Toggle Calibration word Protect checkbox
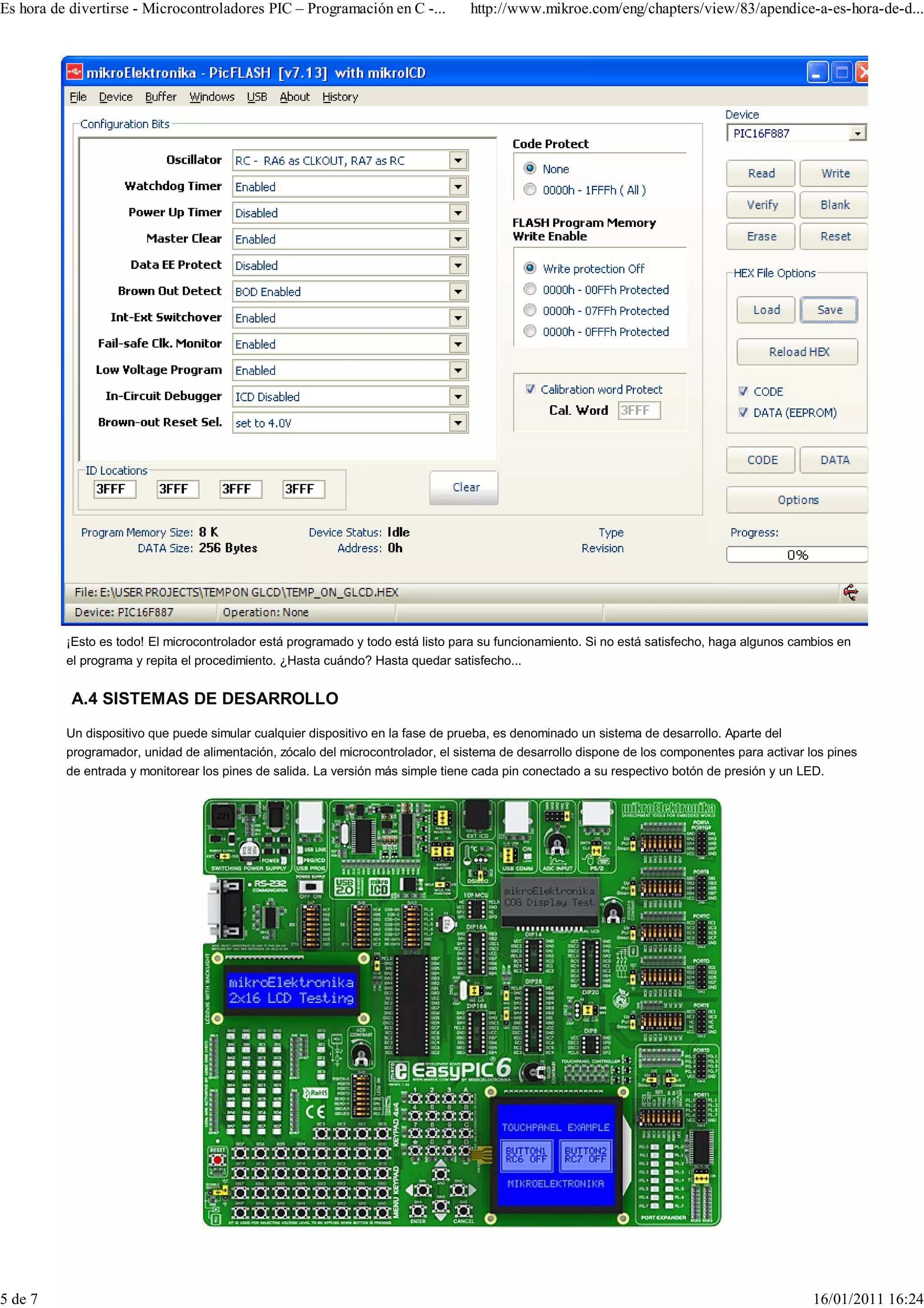This screenshot has width=924, height=1308. click(x=530, y=390)
